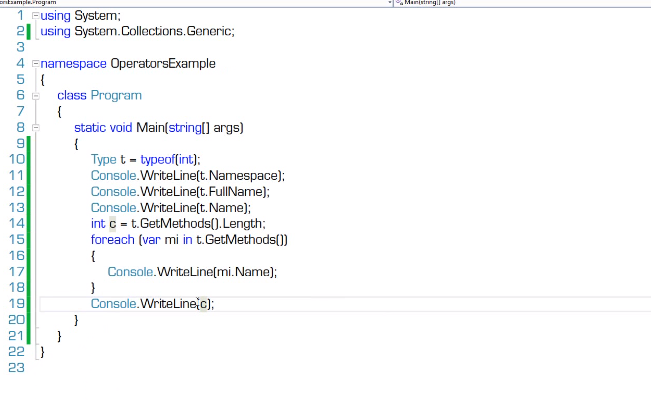The width and height of the screenshot is (651, 400).
Task: Click 't.Name' on line 13
Action: [x=223, y=208]
